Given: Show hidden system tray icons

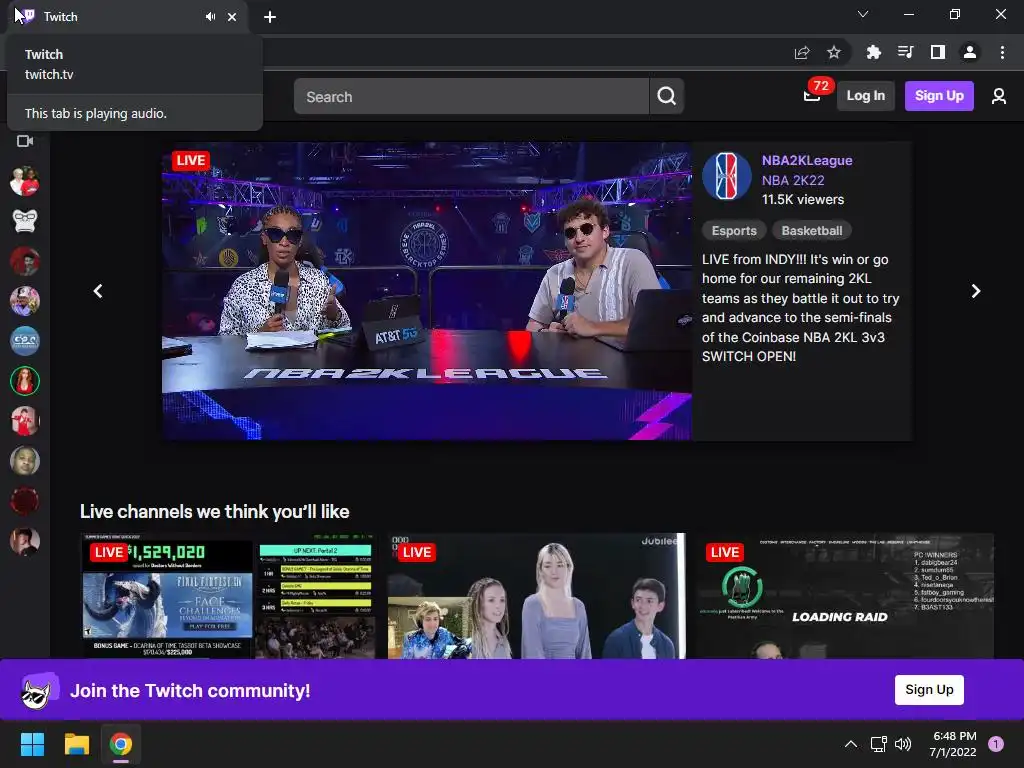Looking at the screenshot, I should tap(850, 744).
